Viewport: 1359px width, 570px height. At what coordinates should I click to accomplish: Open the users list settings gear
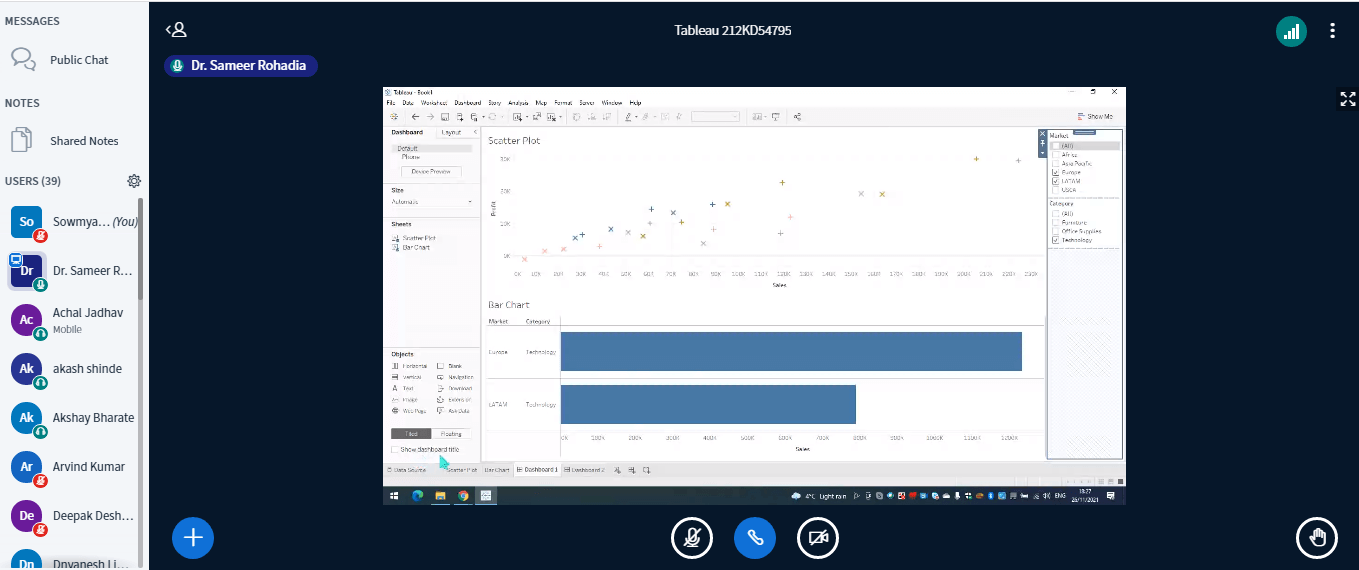coord(134,181)
